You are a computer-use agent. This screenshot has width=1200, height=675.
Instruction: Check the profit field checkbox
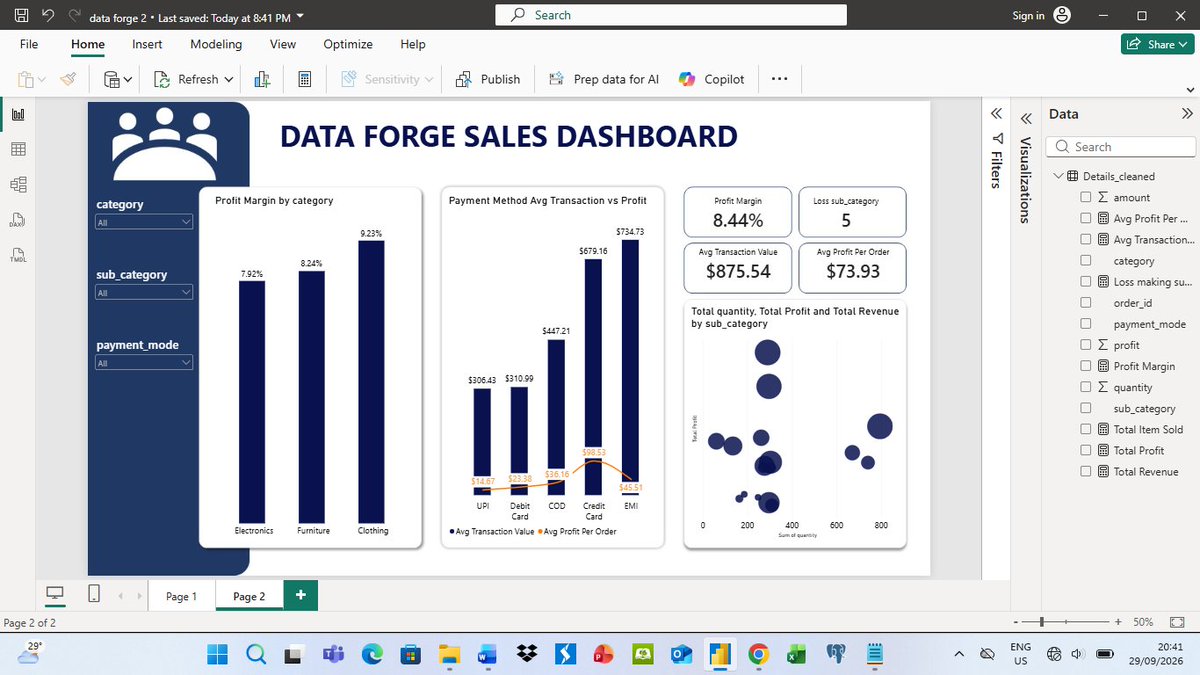tap(1085, 345)
